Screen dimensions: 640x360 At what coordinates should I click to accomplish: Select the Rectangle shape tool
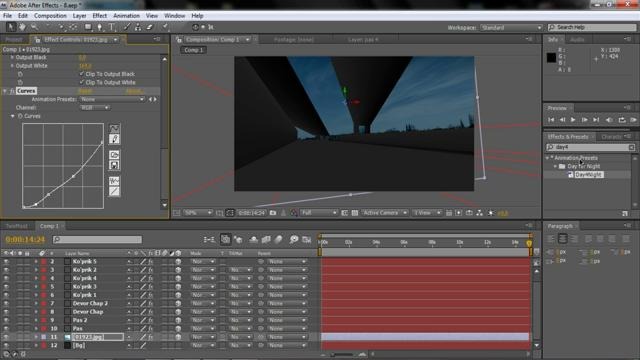pos(88,27)
